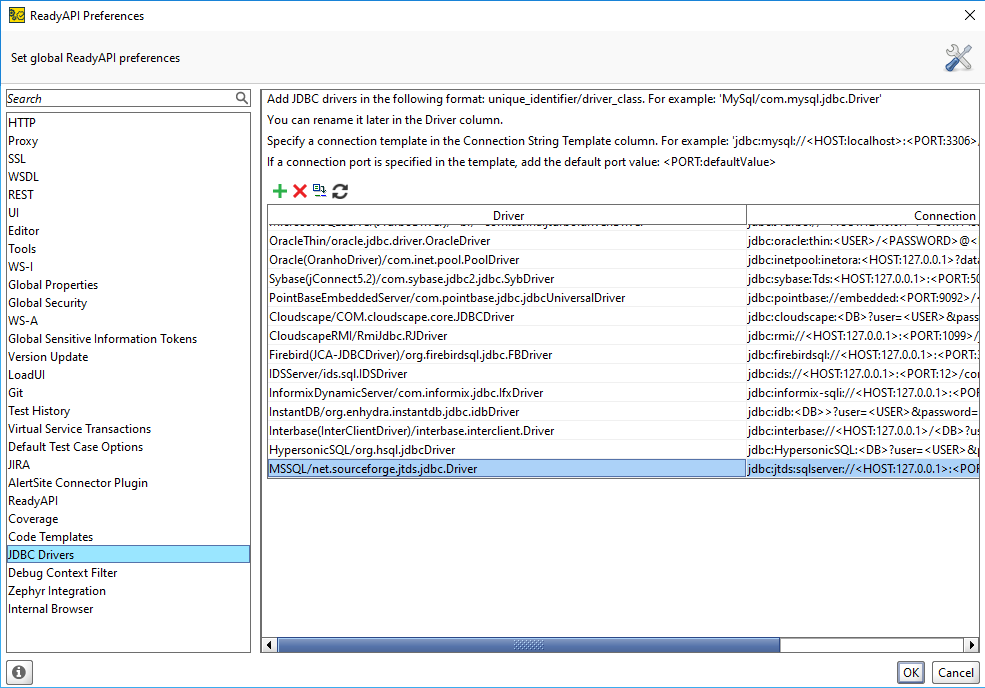Click the ReadyAPI logo in the title bar
Viewport: 985px width, 688px height.
[x=14, y=15]
